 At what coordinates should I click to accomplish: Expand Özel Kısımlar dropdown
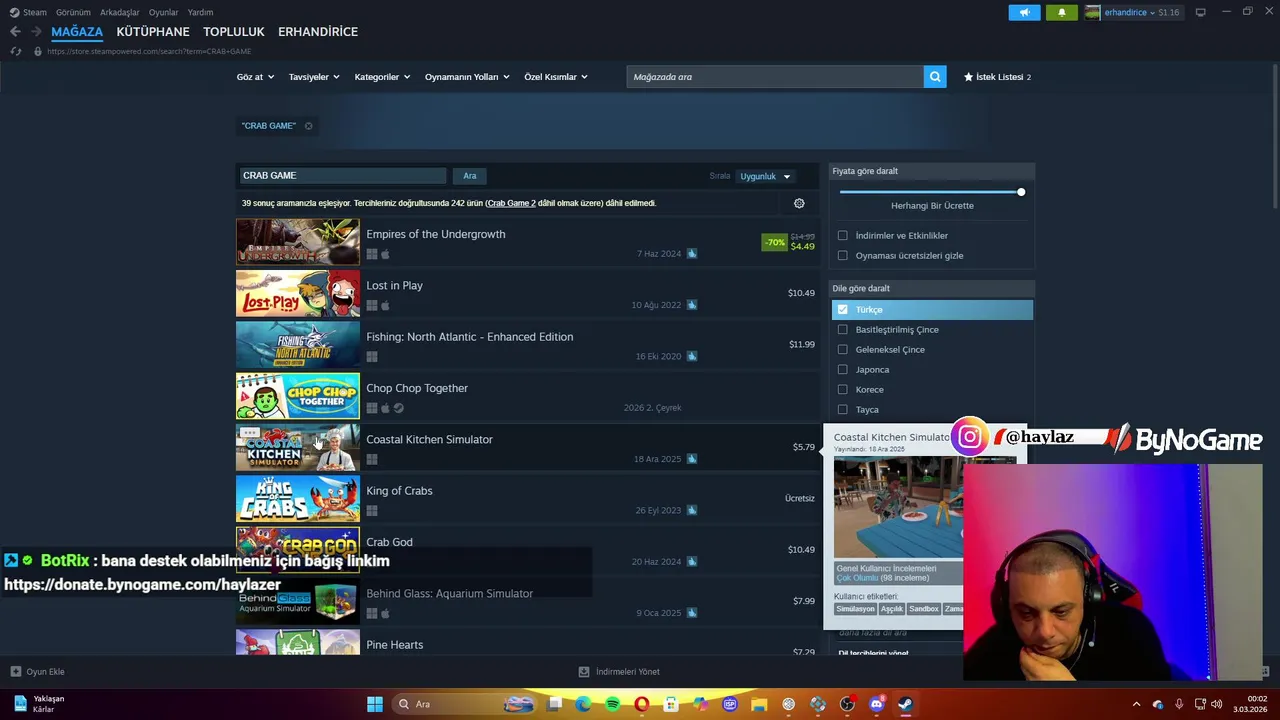click(556, 77)
